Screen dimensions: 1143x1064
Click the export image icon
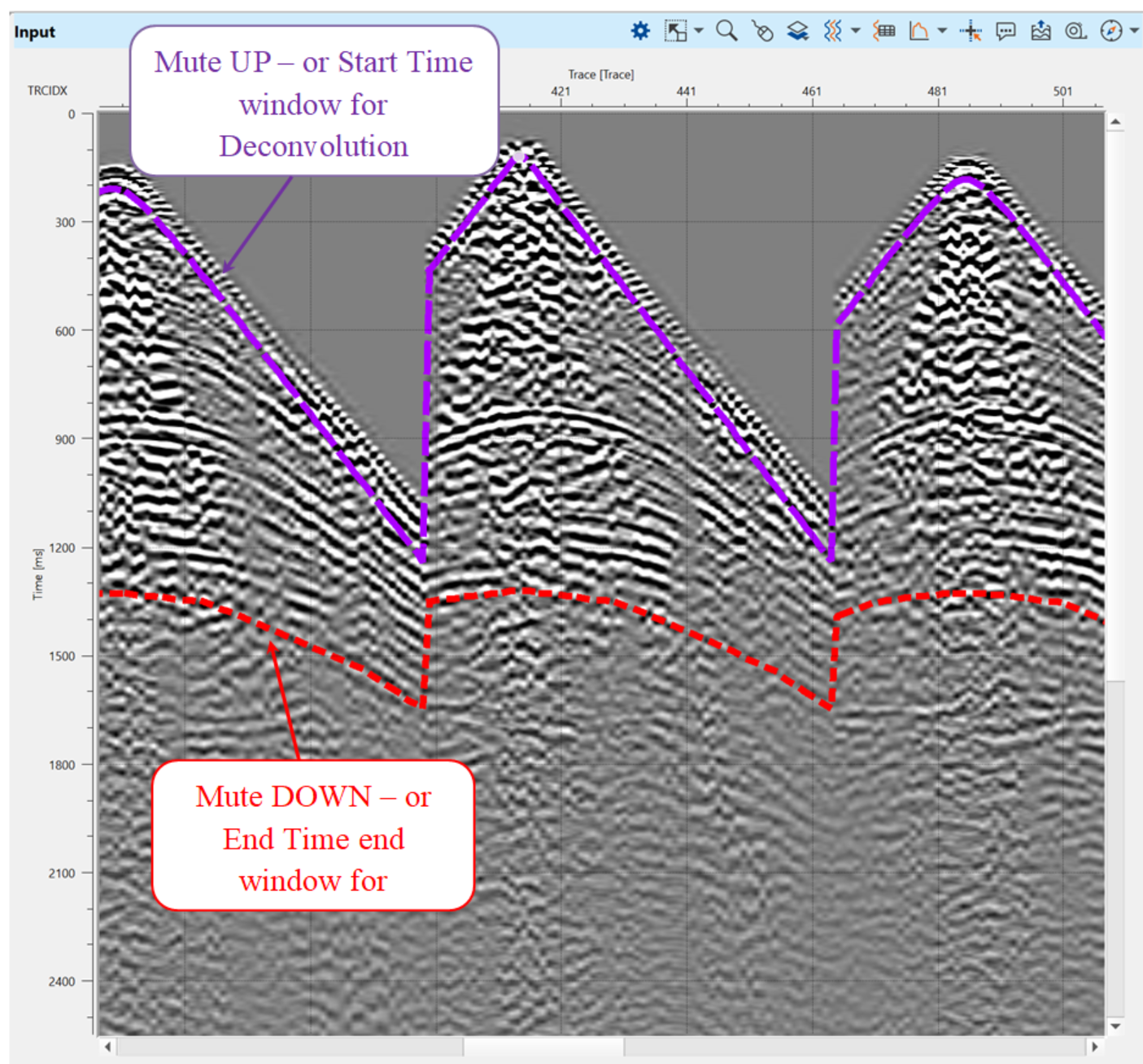coord(1040,32)
